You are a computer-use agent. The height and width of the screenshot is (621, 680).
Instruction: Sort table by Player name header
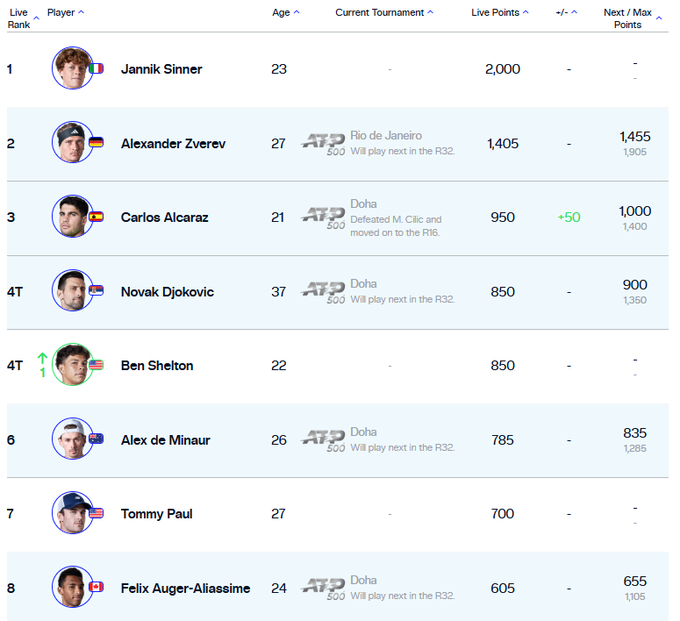pos(65,12)
